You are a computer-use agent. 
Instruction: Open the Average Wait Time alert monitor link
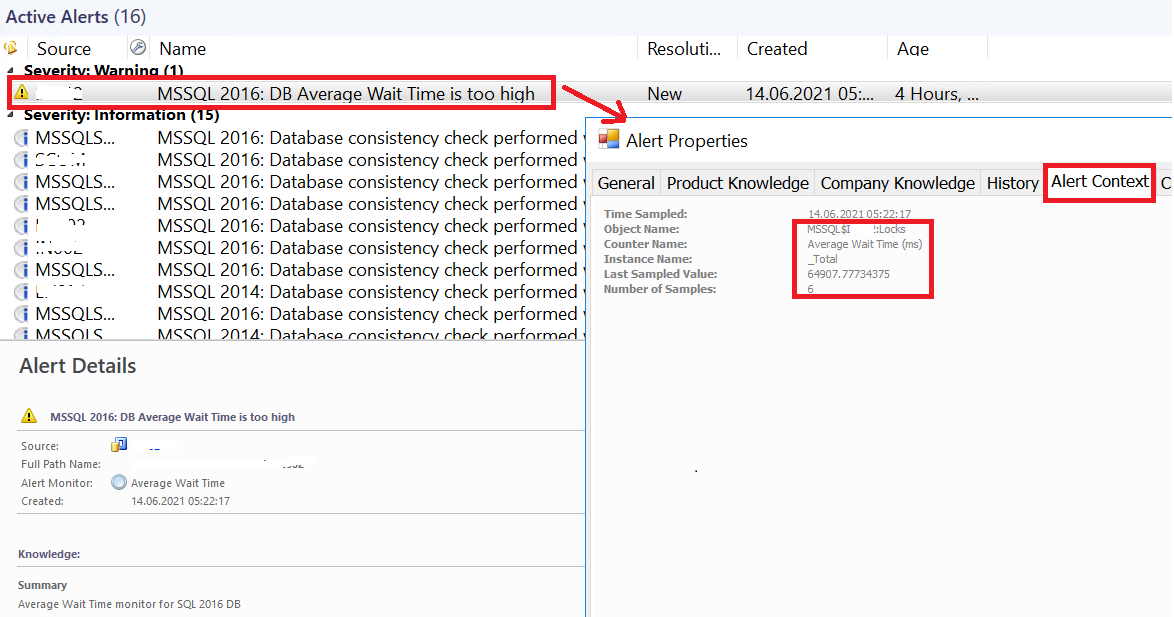(177, 483)
